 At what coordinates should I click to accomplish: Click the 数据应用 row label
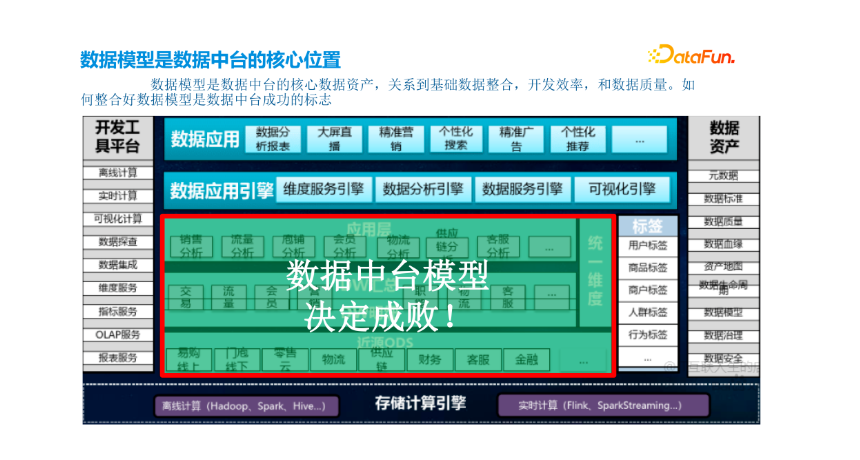[x=205, y=139]
